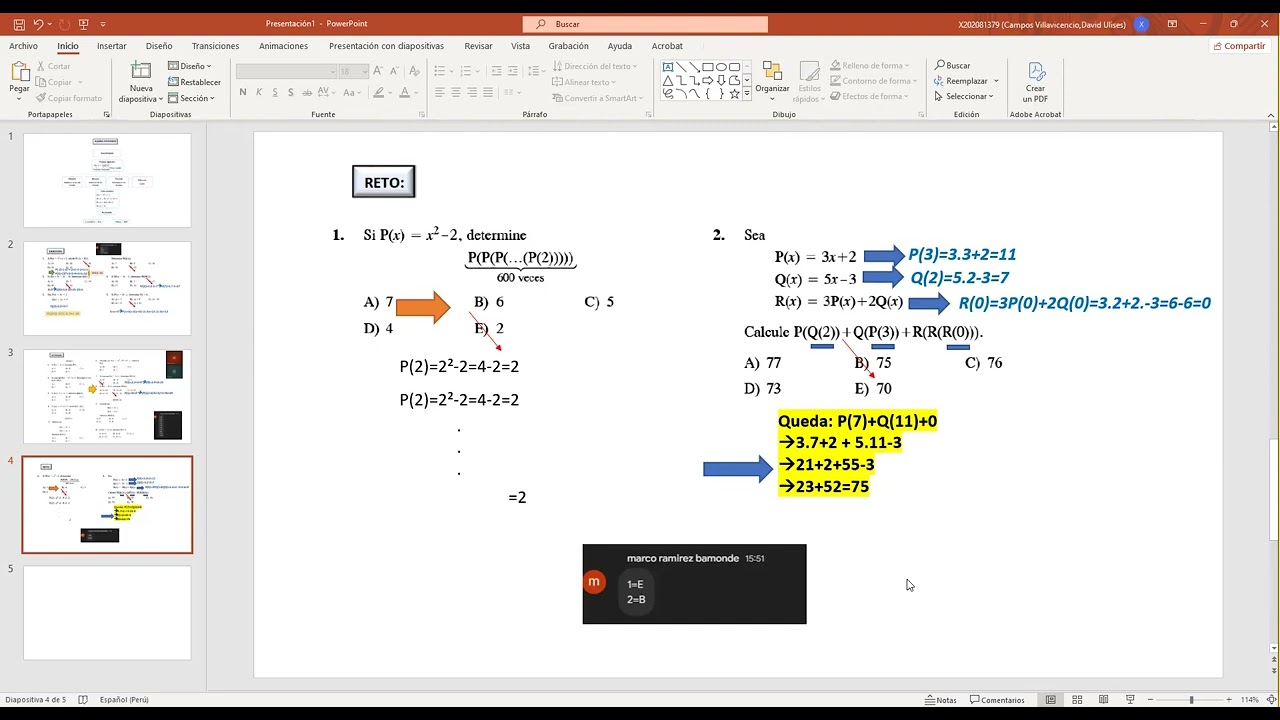
Task: Open ribbon display options icon
Action: click(x=1173, y=23)
